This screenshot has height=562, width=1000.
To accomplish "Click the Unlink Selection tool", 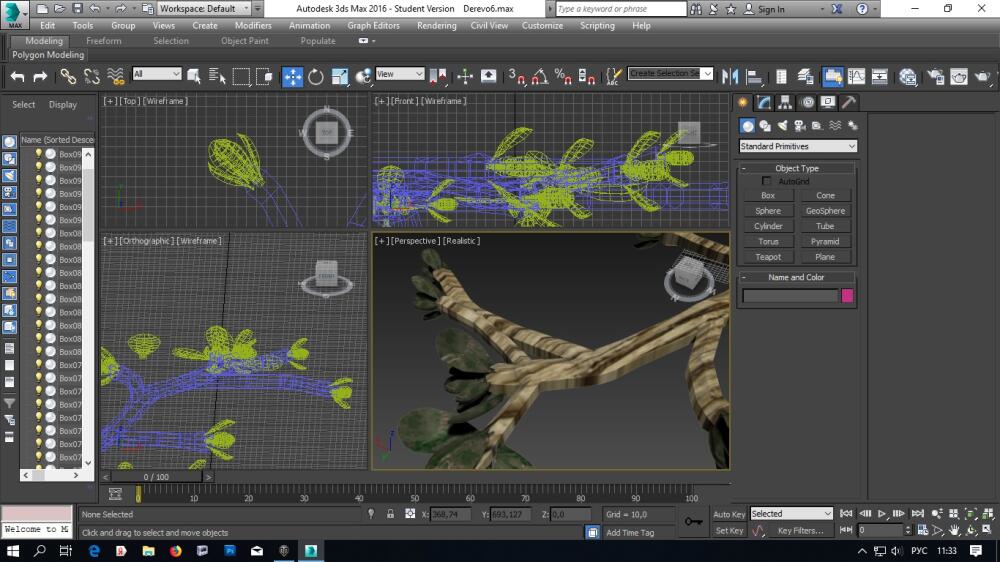I will point(91,77).
